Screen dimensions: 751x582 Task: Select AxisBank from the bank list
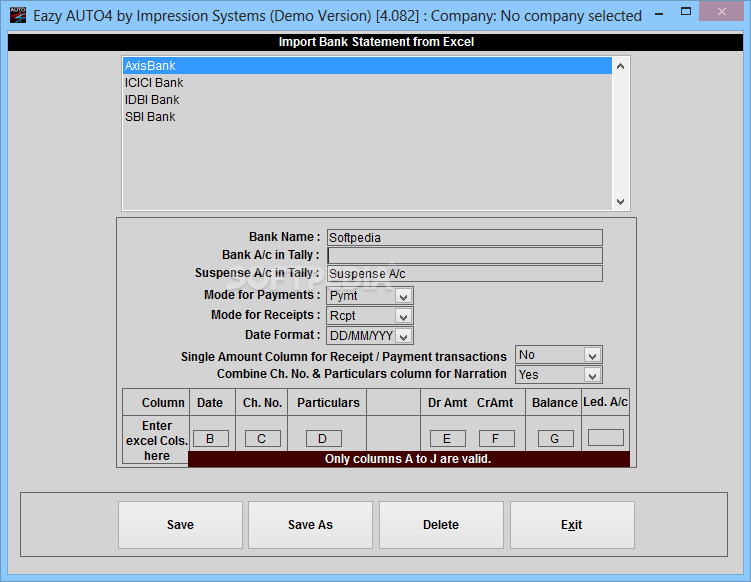coord(367,66)
